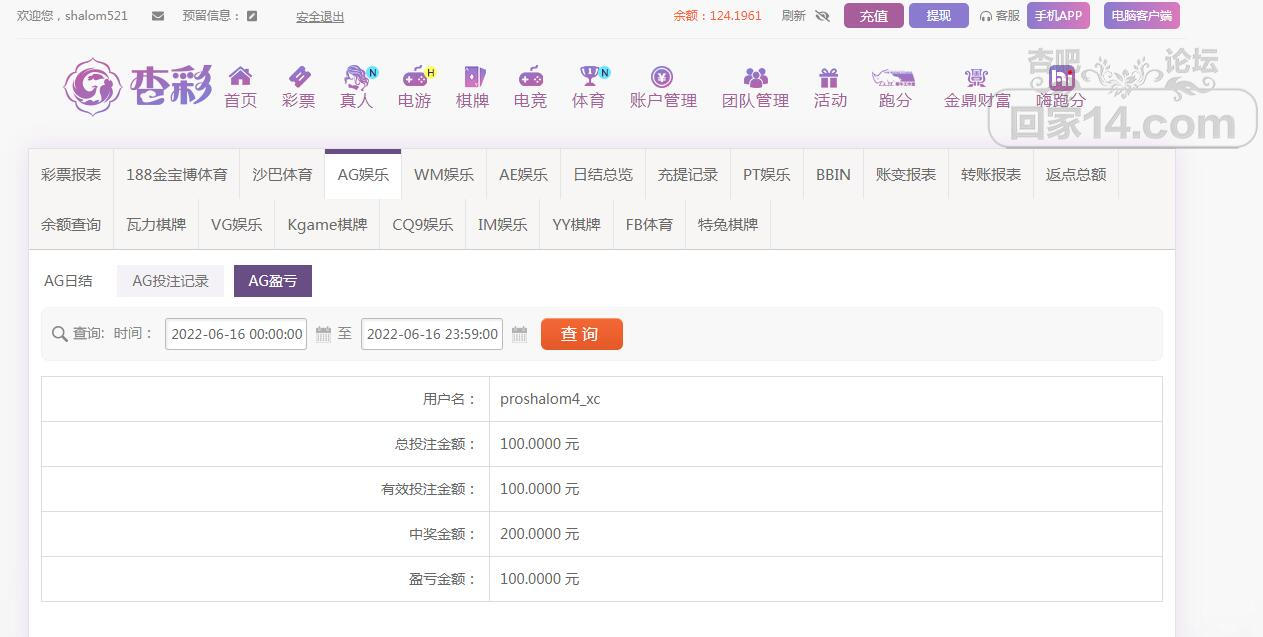Switch to the WM娱乐 tab

(444, 174)
